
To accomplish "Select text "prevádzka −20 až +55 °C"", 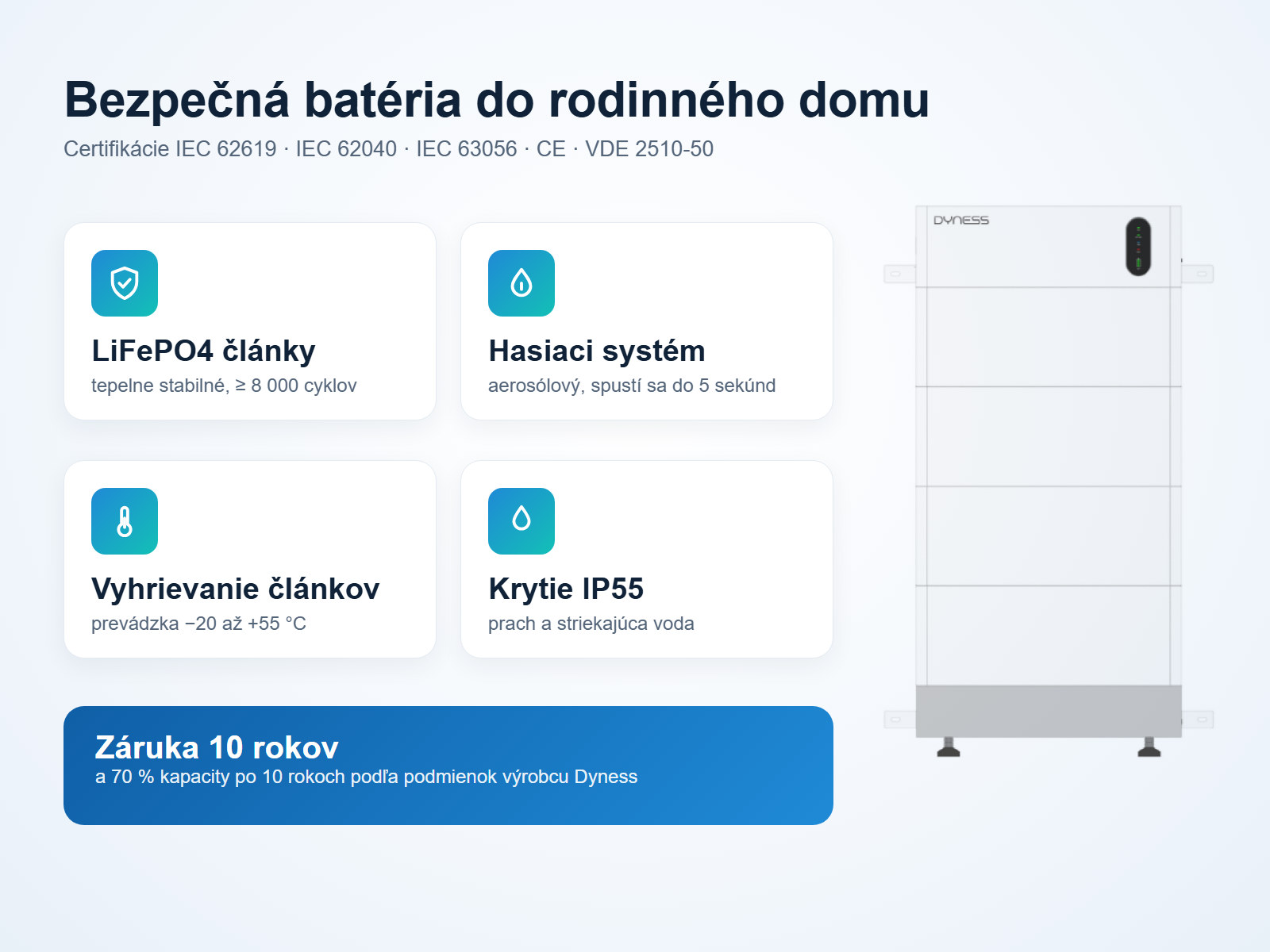I will (x=198, y=624).
